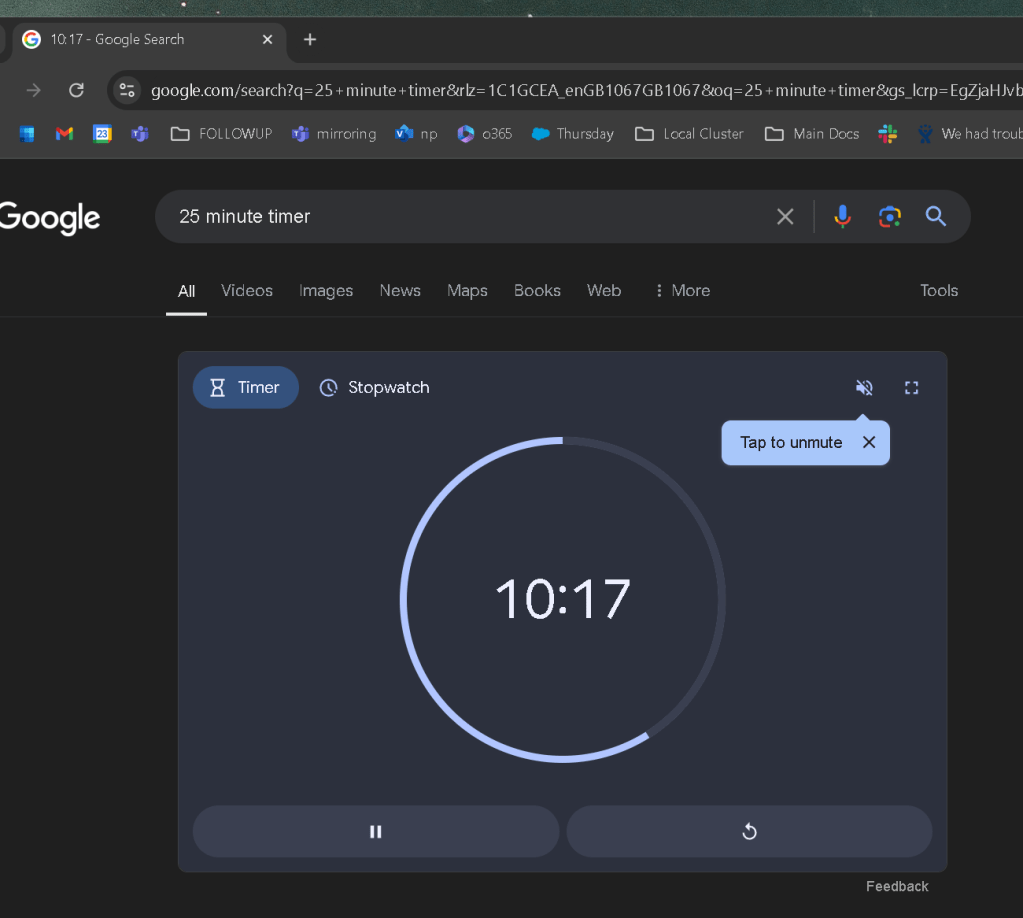Start a voice search with the microphone
The width and height of the screenshot is (1023, 918).
pos(842,217)
